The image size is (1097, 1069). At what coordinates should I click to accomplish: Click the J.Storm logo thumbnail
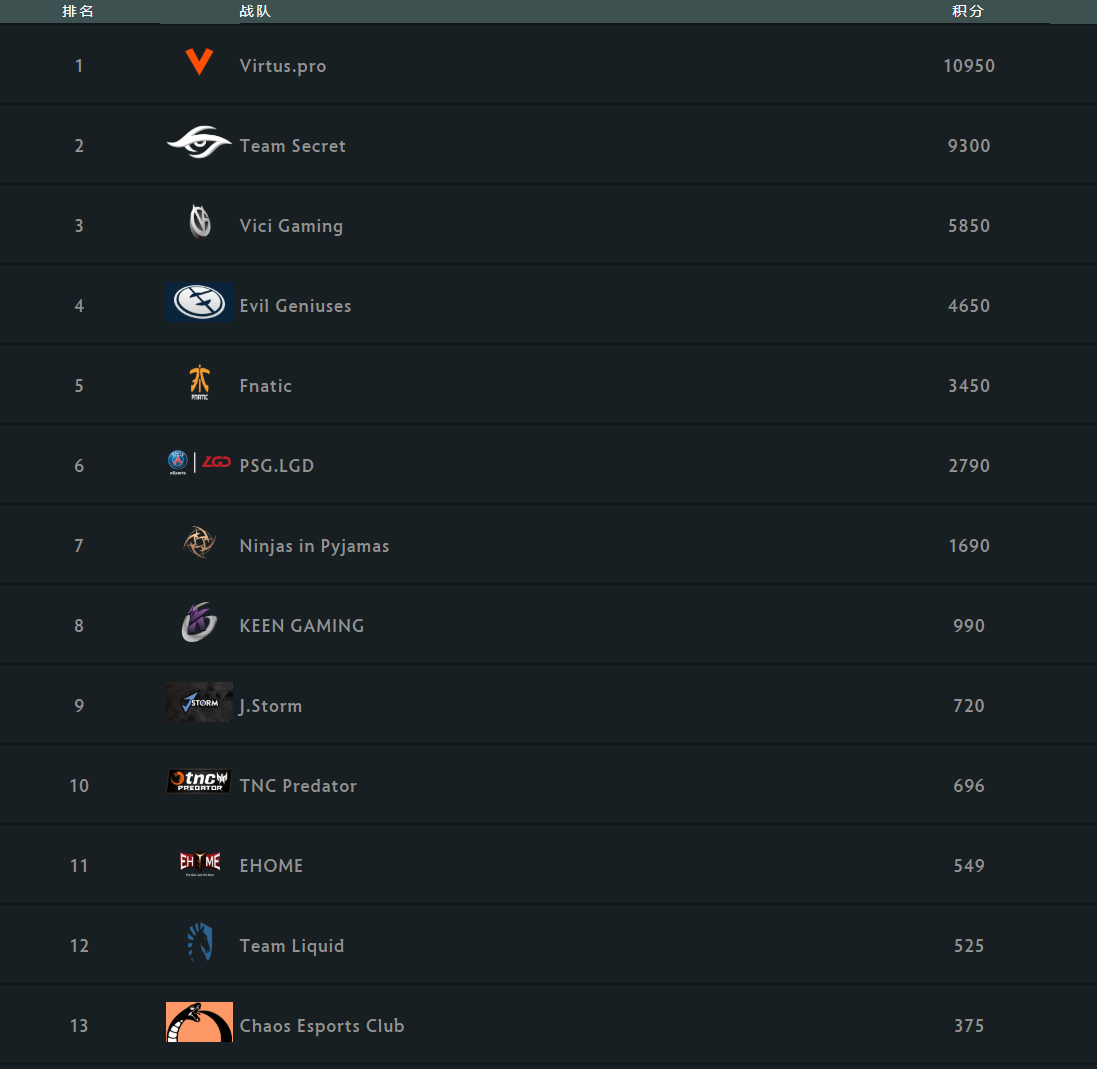point(199,702)
